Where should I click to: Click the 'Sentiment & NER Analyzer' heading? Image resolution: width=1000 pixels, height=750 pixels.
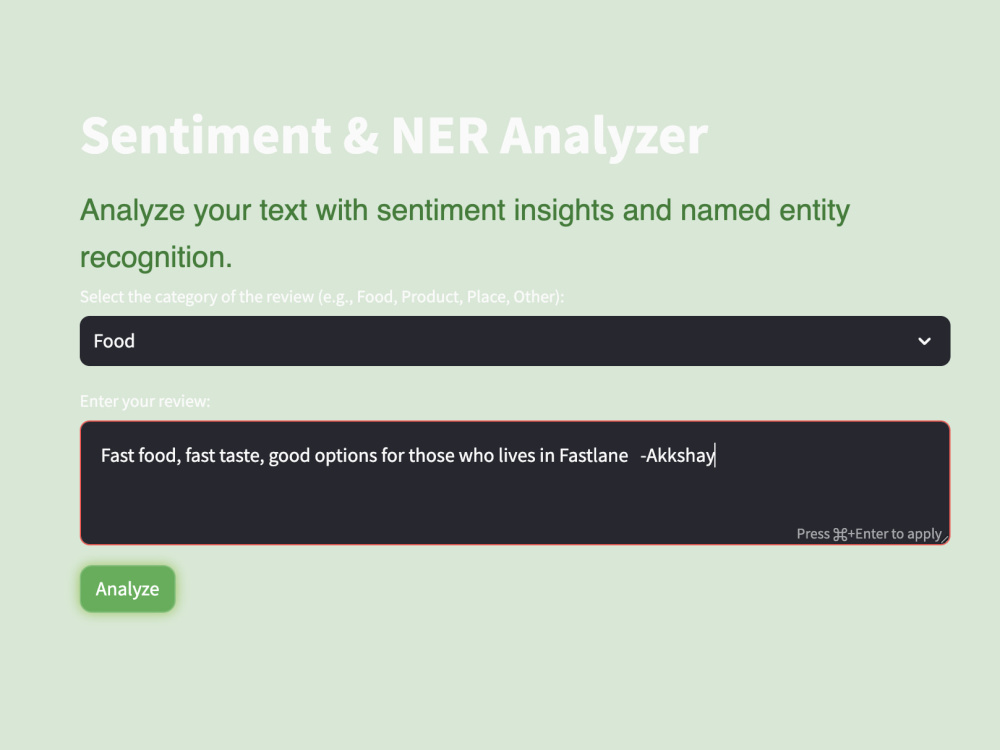[394, 135]
